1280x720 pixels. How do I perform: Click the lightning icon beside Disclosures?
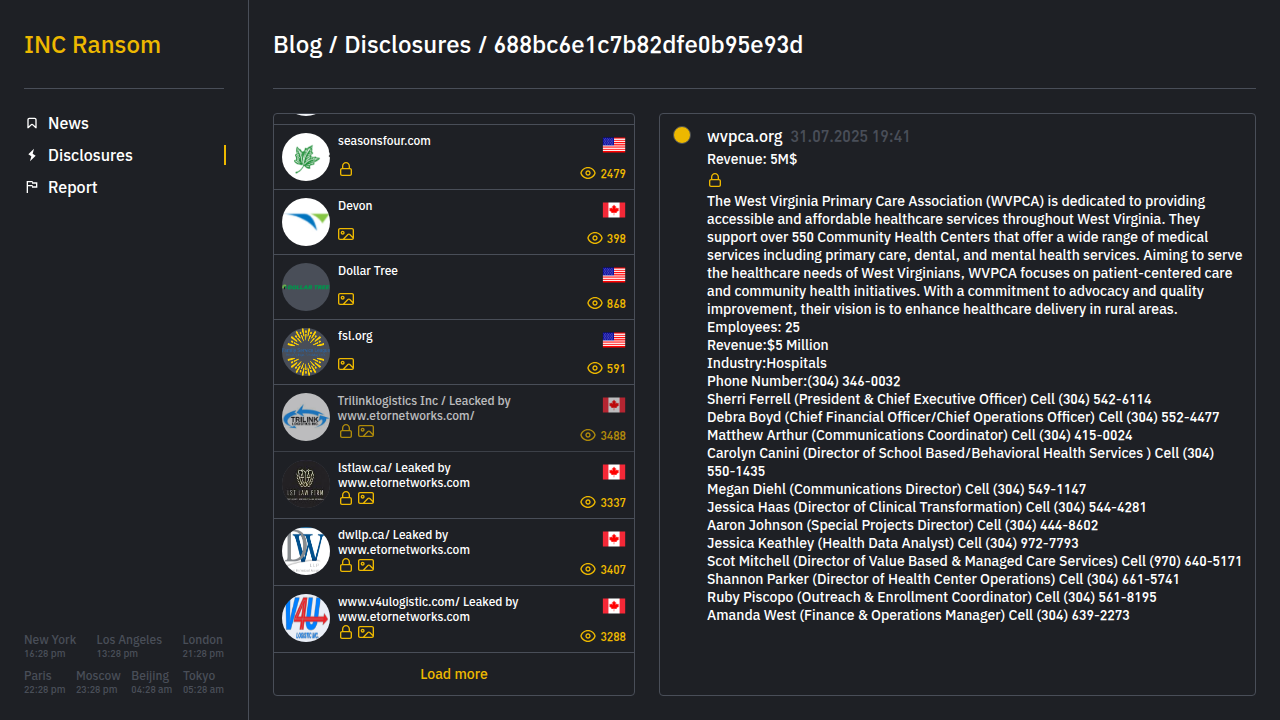(x=32, y=155)
